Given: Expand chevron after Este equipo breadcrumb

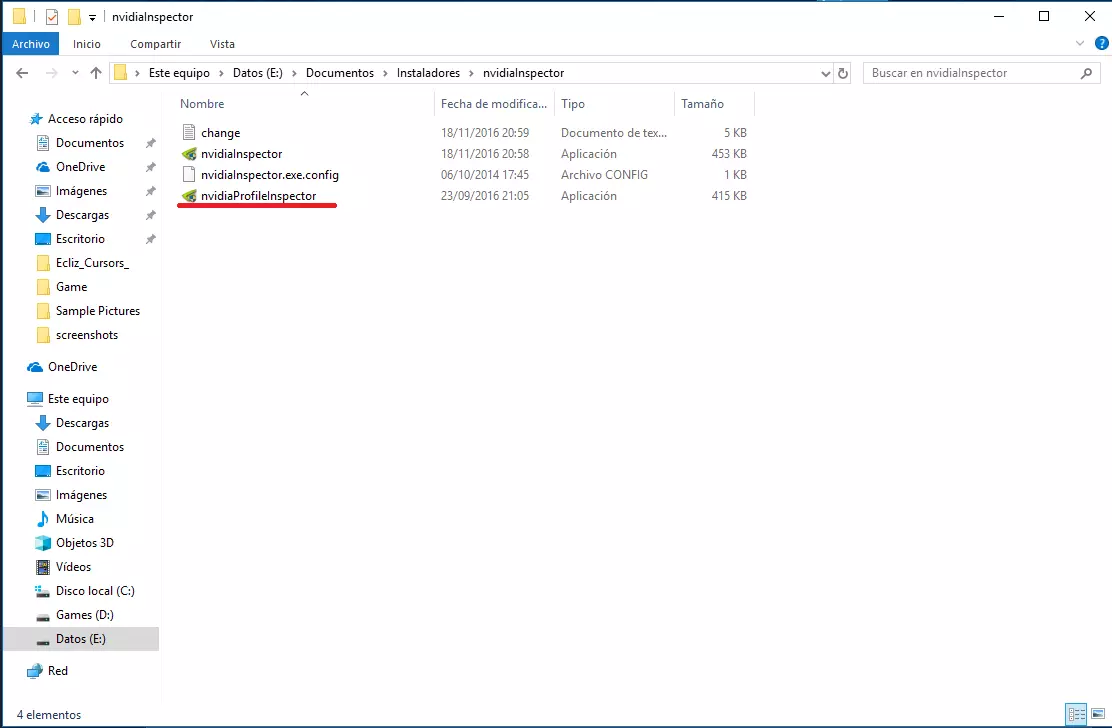Looking at the screenshot, I should (221, 73).
